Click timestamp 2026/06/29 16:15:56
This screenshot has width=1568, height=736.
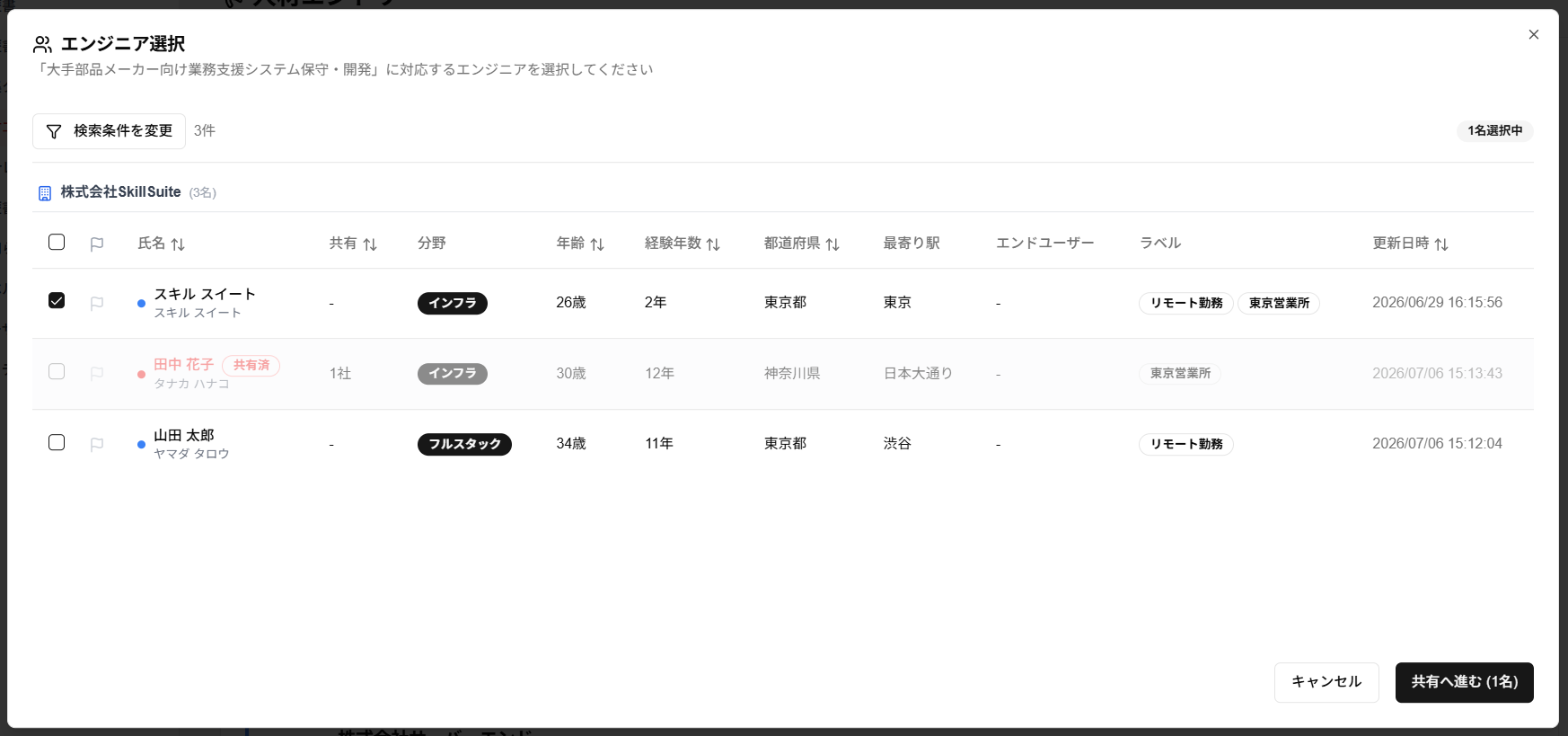1437,303
